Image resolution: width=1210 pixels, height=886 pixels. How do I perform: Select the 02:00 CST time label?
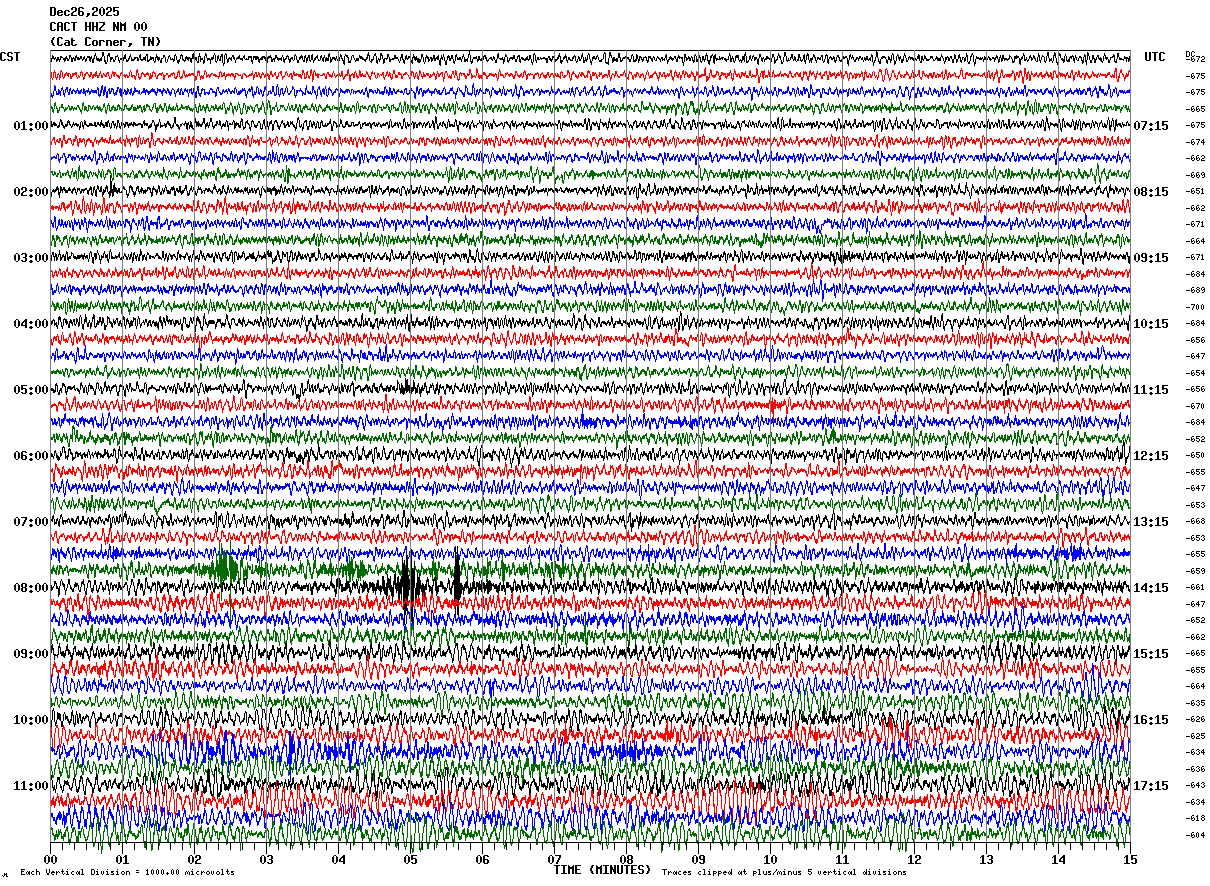coord(31,192)
